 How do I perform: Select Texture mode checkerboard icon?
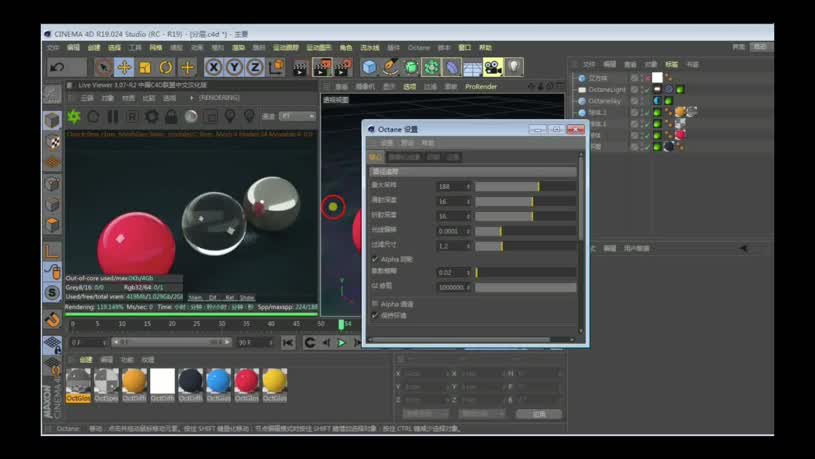coord(52,141)
